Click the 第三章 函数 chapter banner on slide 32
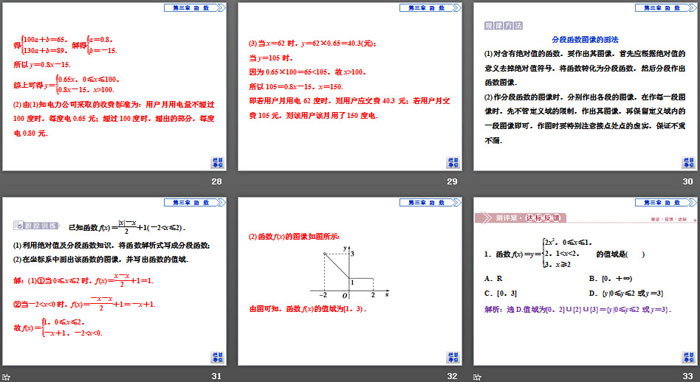 430,203
